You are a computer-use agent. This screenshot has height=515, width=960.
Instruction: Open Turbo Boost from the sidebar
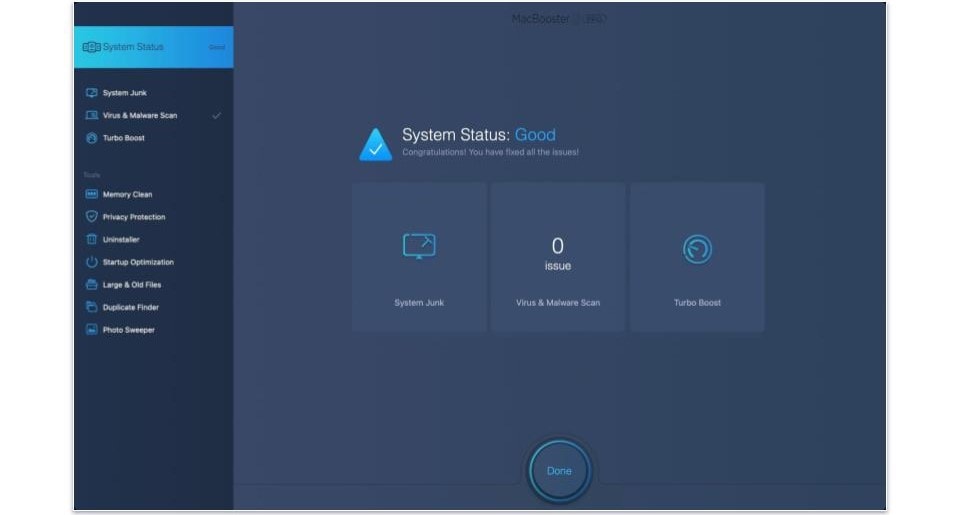124,138
